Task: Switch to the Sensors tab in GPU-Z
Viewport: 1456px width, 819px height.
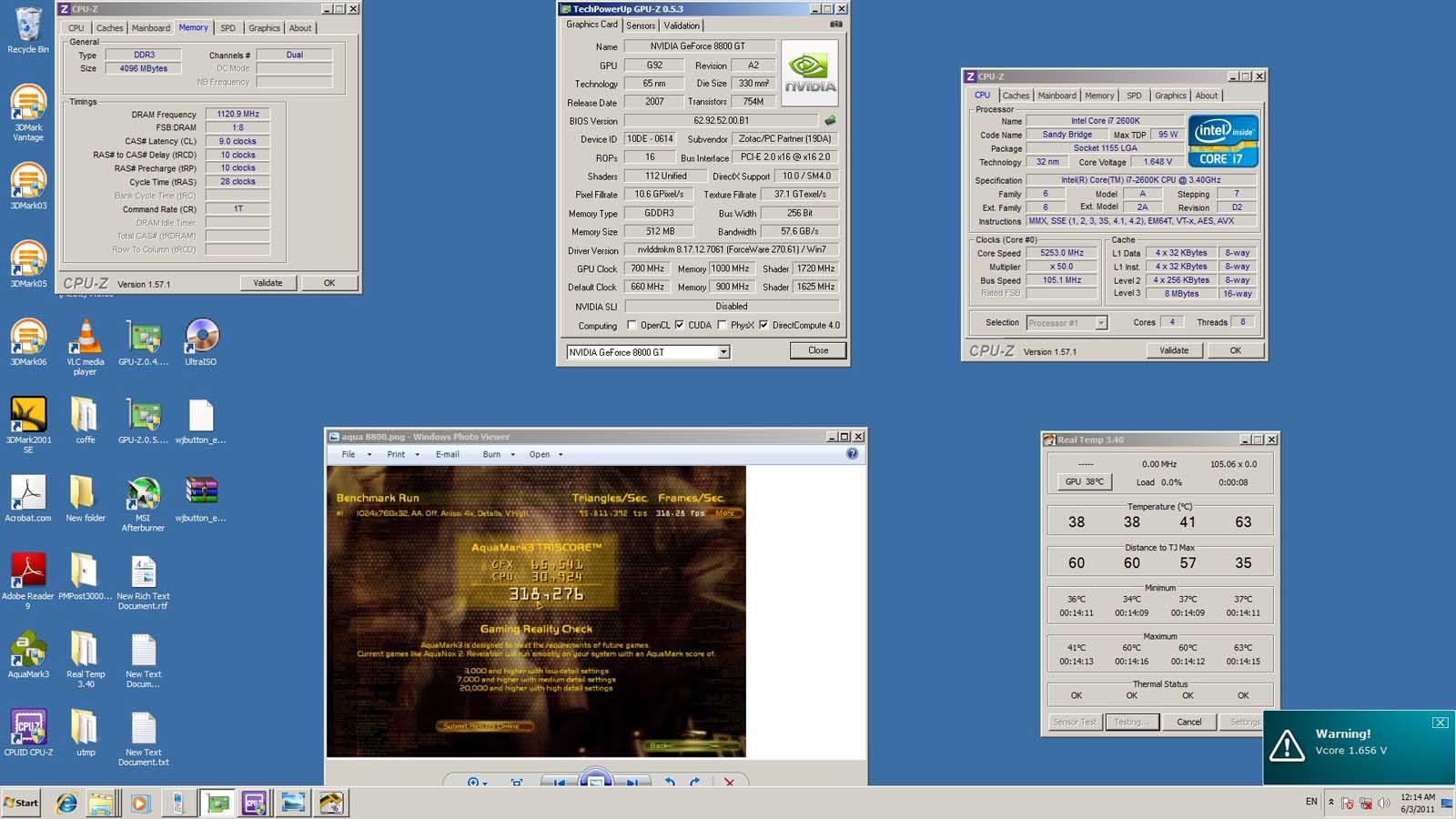Action: click(x=641, y=25)
